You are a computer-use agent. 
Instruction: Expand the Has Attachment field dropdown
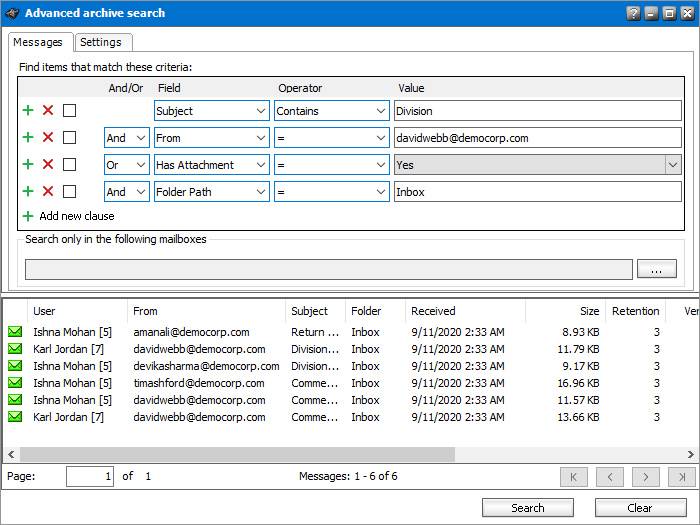[261, 165]
